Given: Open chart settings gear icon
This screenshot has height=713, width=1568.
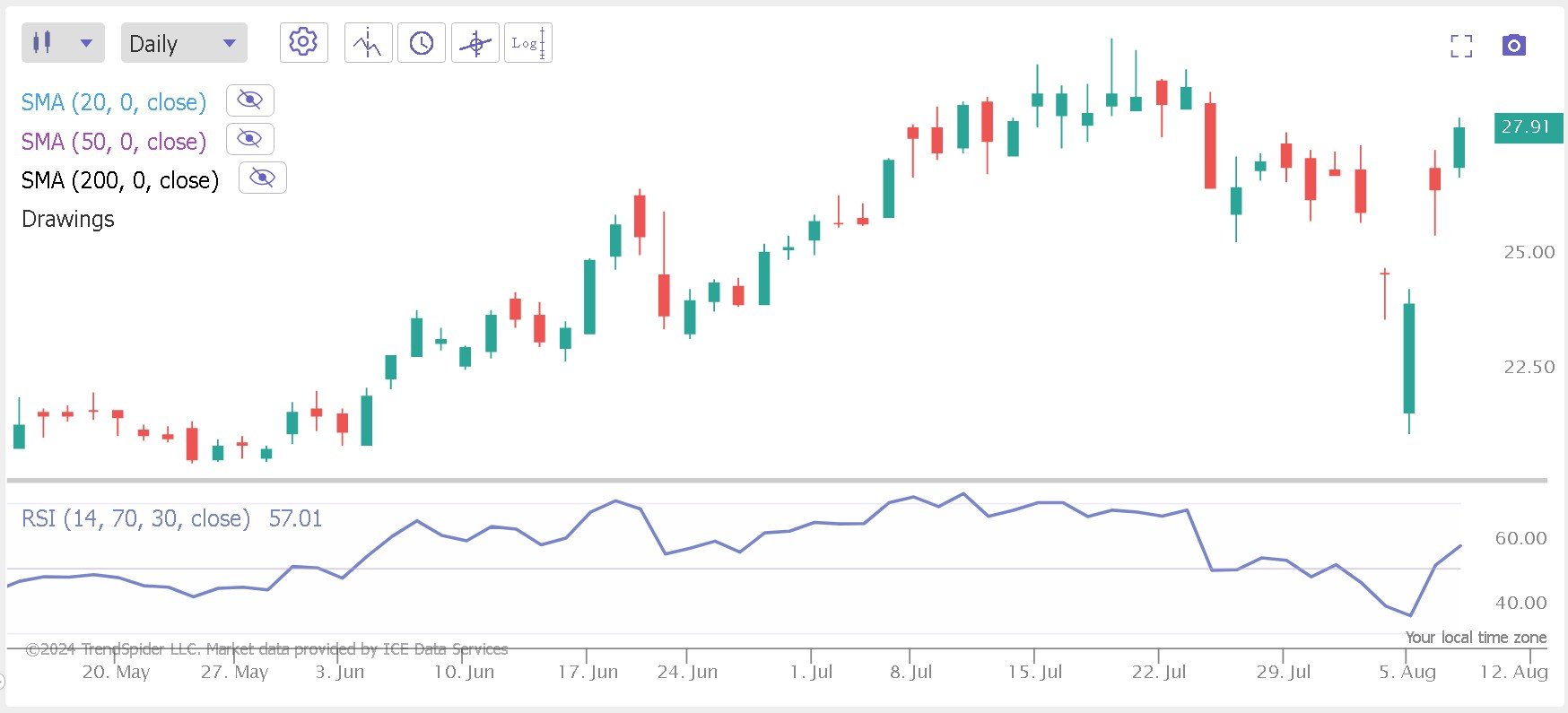Looking at the screenshot, I should point(303,42).
